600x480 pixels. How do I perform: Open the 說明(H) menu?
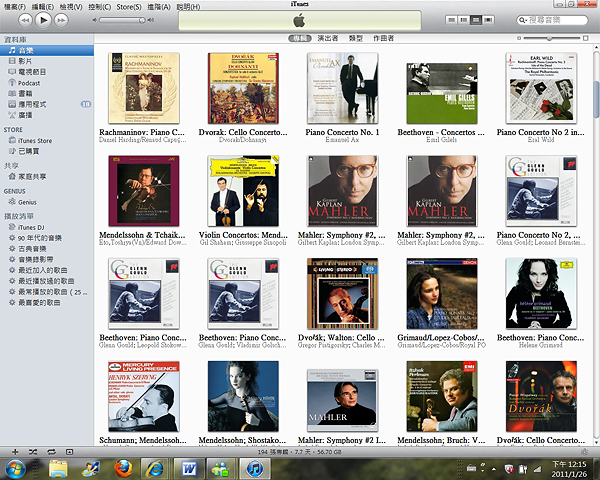[188, 7]
